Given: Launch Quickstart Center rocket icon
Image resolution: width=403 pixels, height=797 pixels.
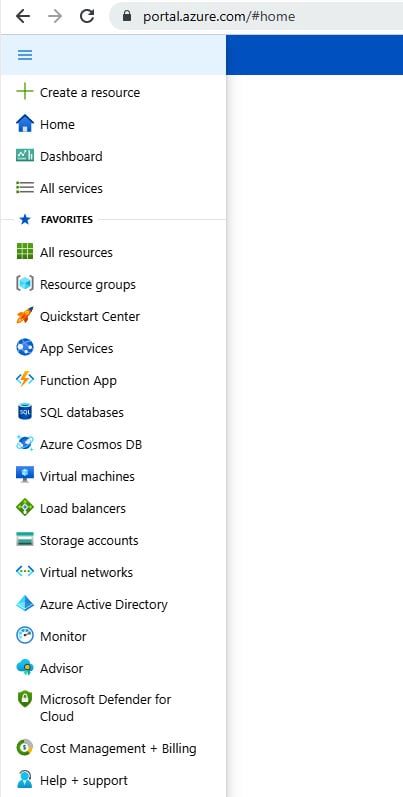Looking at the screenshot, I should pos(24,316).
